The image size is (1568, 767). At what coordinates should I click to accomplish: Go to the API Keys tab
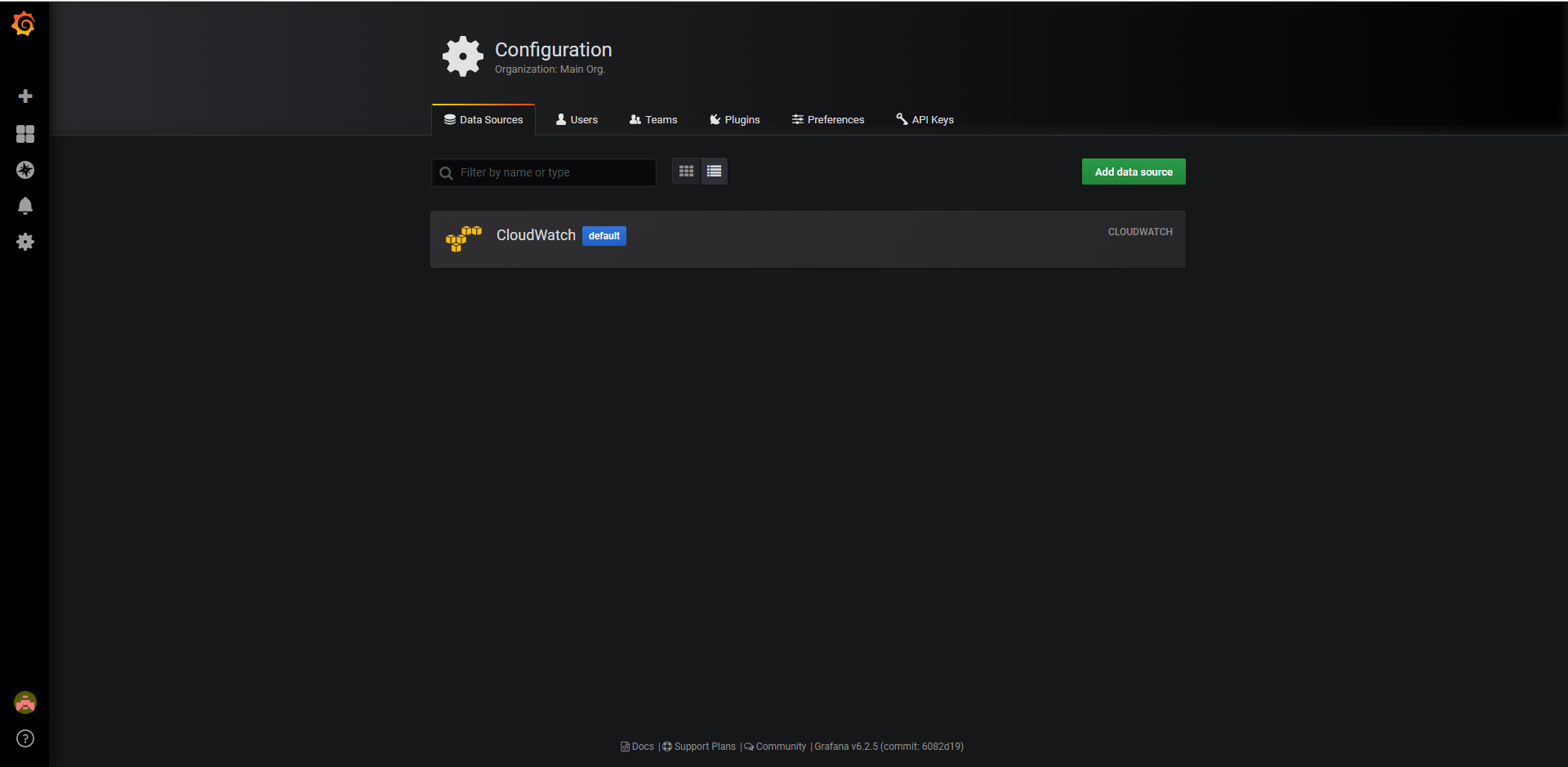point(925,119)
